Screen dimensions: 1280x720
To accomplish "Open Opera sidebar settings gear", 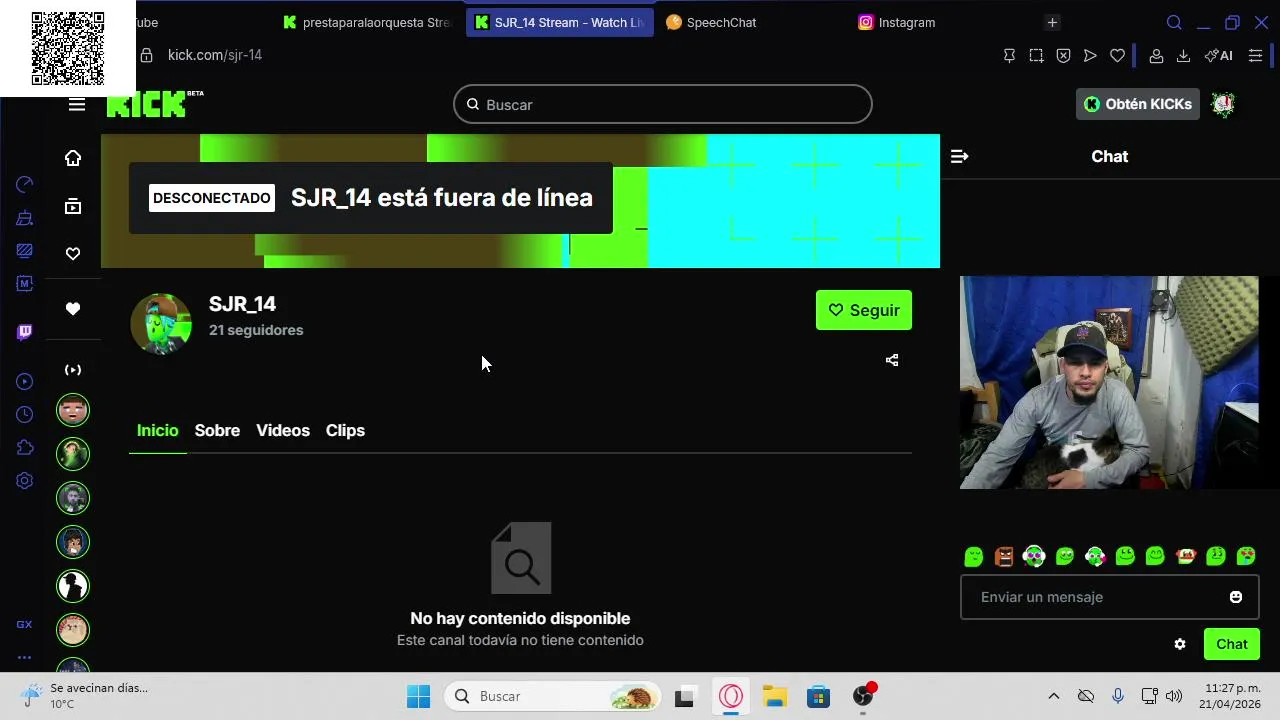I will click(25, 480).
